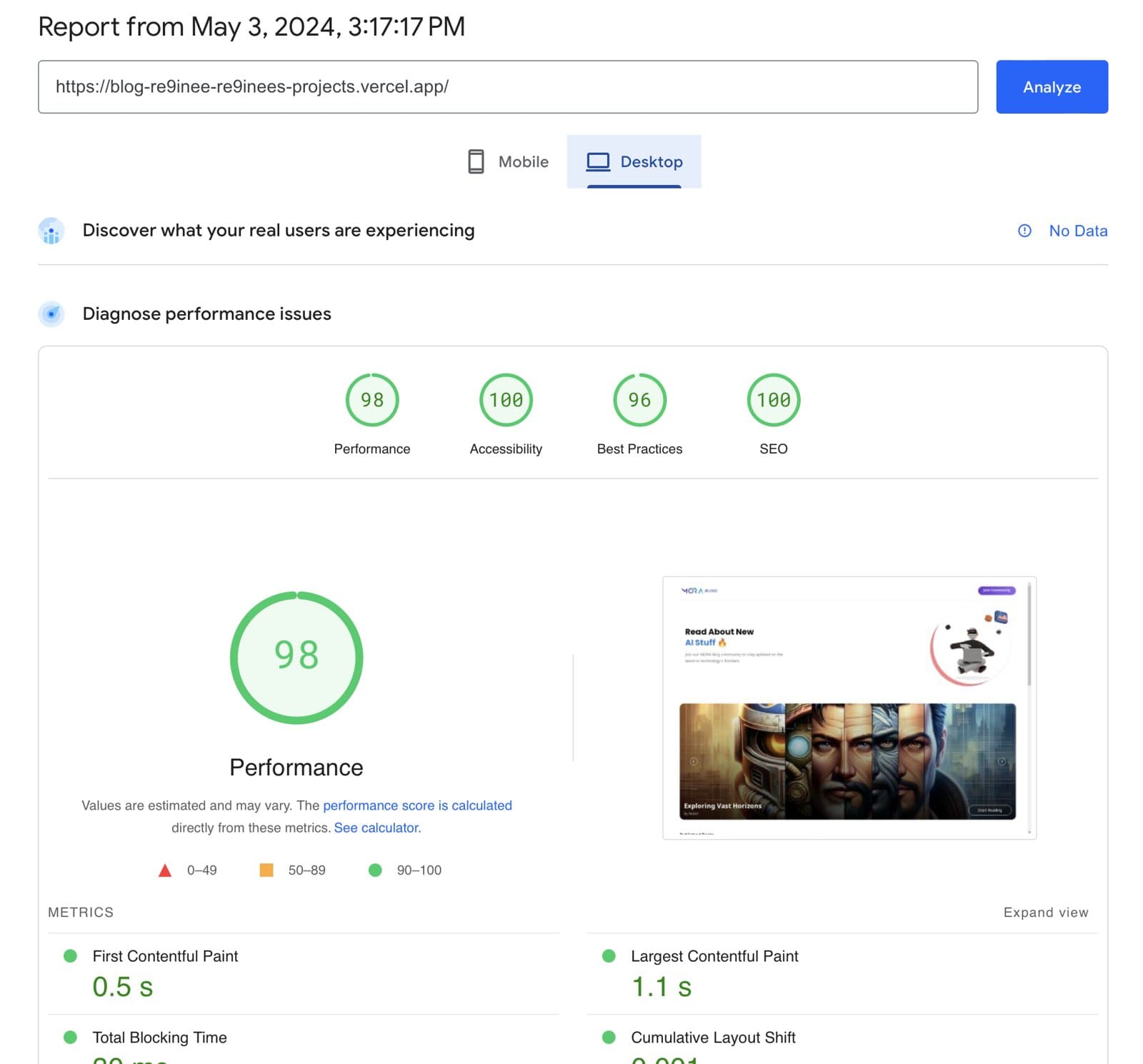
Task: Click the 1.1 s metric value
Action: click(662, 987)
